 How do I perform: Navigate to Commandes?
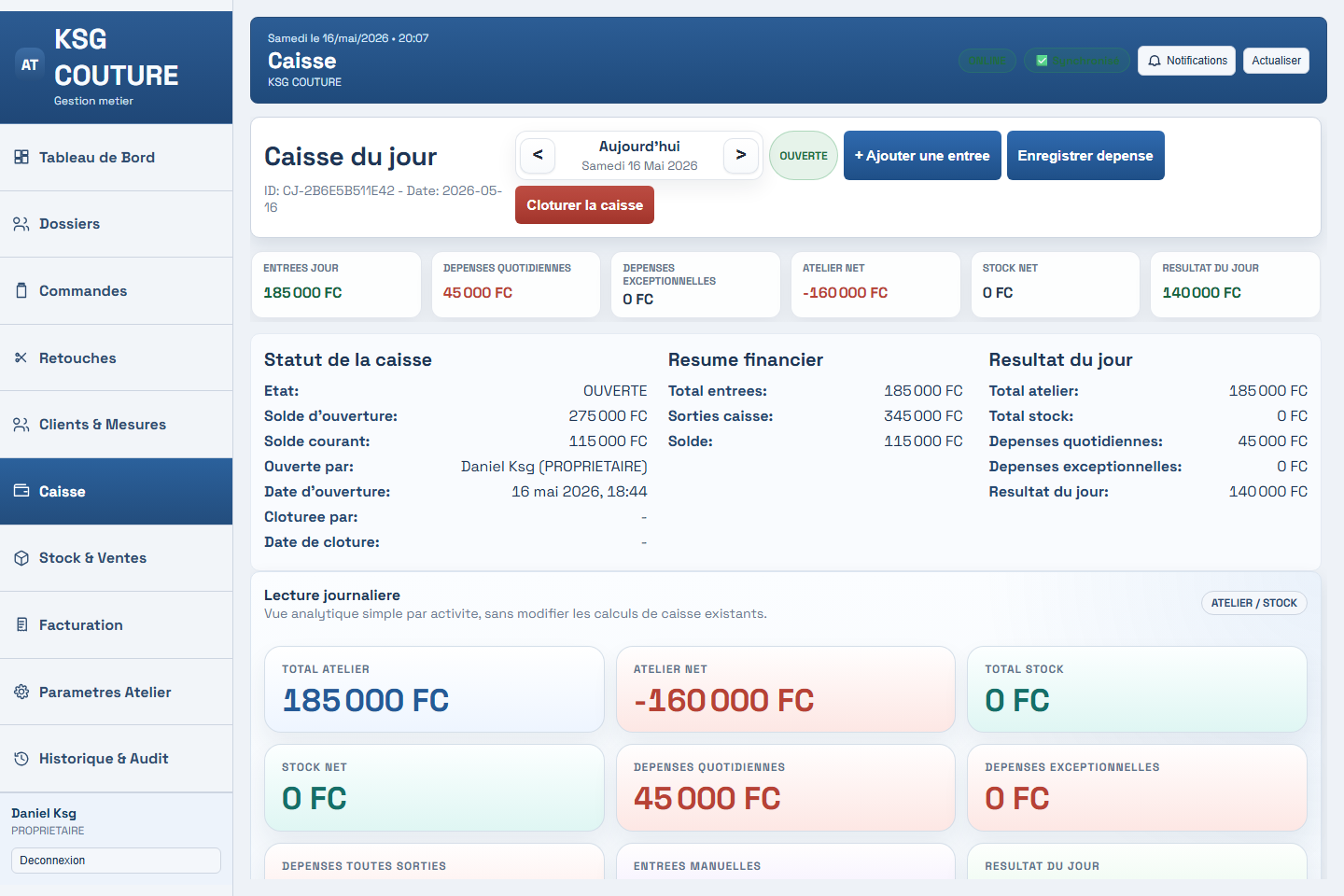coord(116,291)
